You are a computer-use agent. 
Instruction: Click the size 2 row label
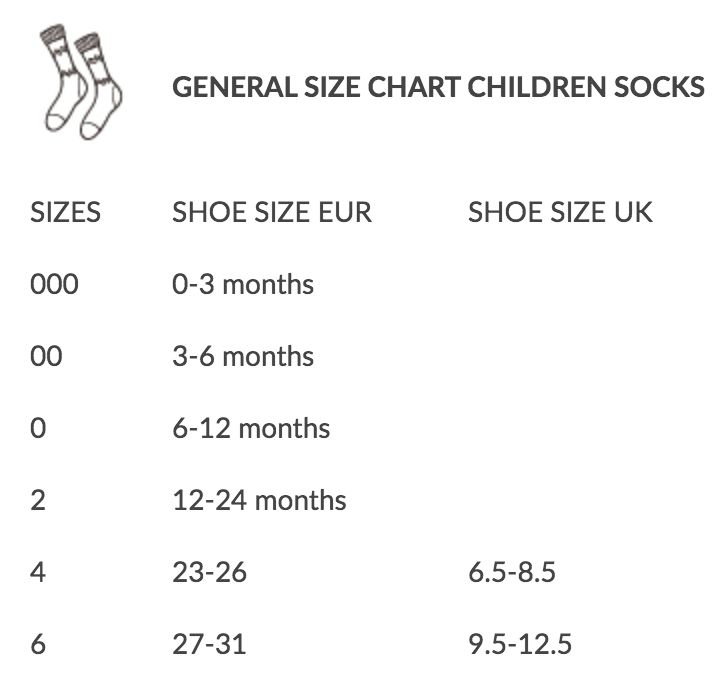[x=39, y=500]
